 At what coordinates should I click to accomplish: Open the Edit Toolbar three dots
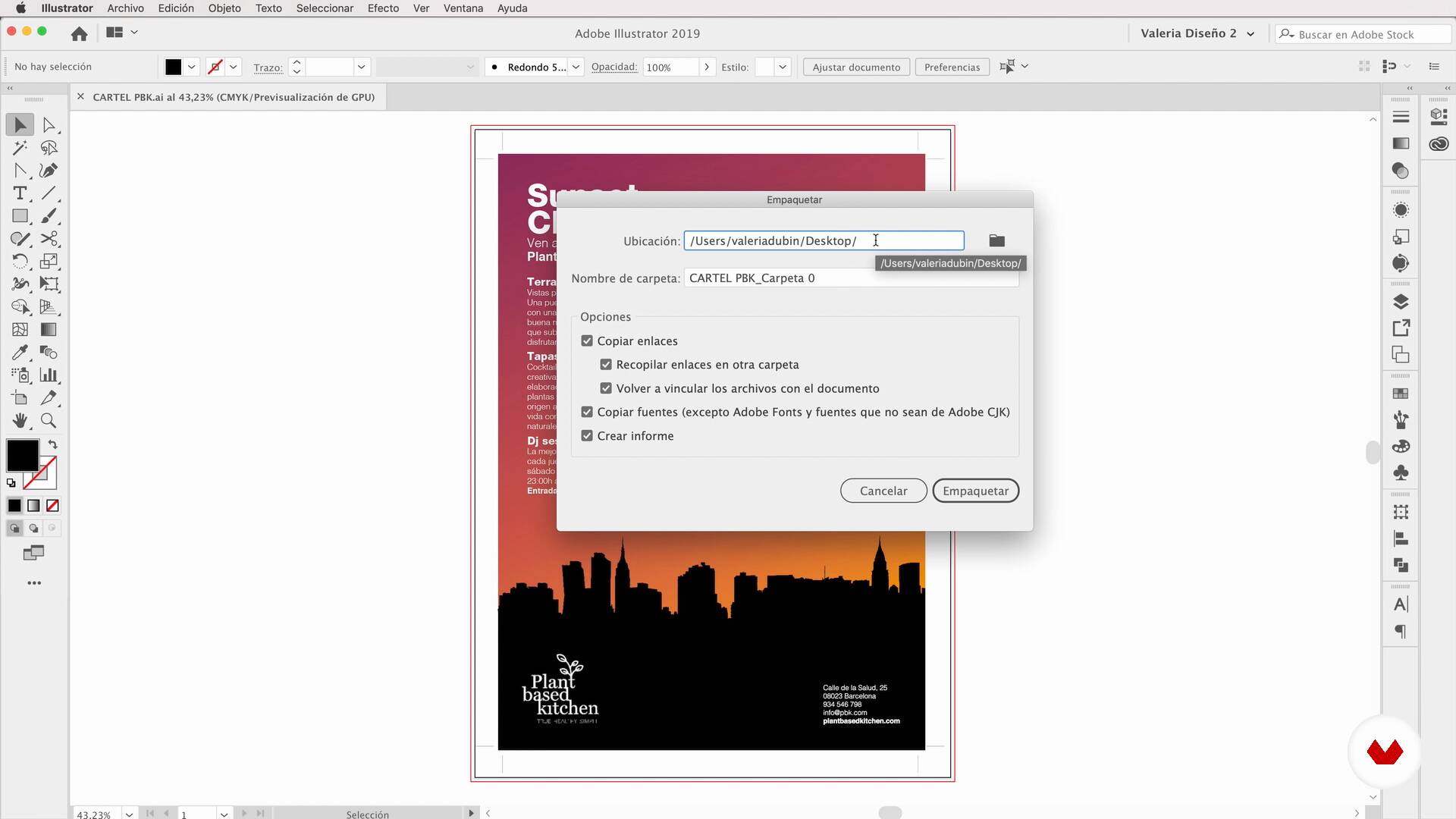click(x=34, y=583)
